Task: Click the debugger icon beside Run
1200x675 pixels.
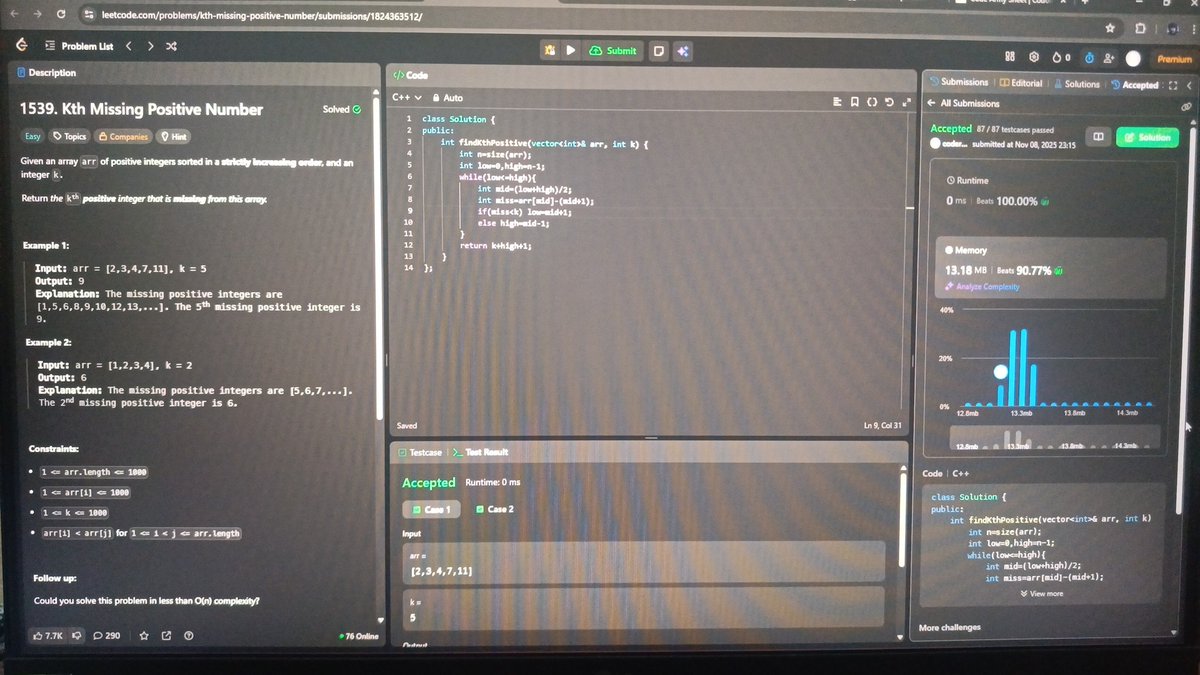Action: 551,50
